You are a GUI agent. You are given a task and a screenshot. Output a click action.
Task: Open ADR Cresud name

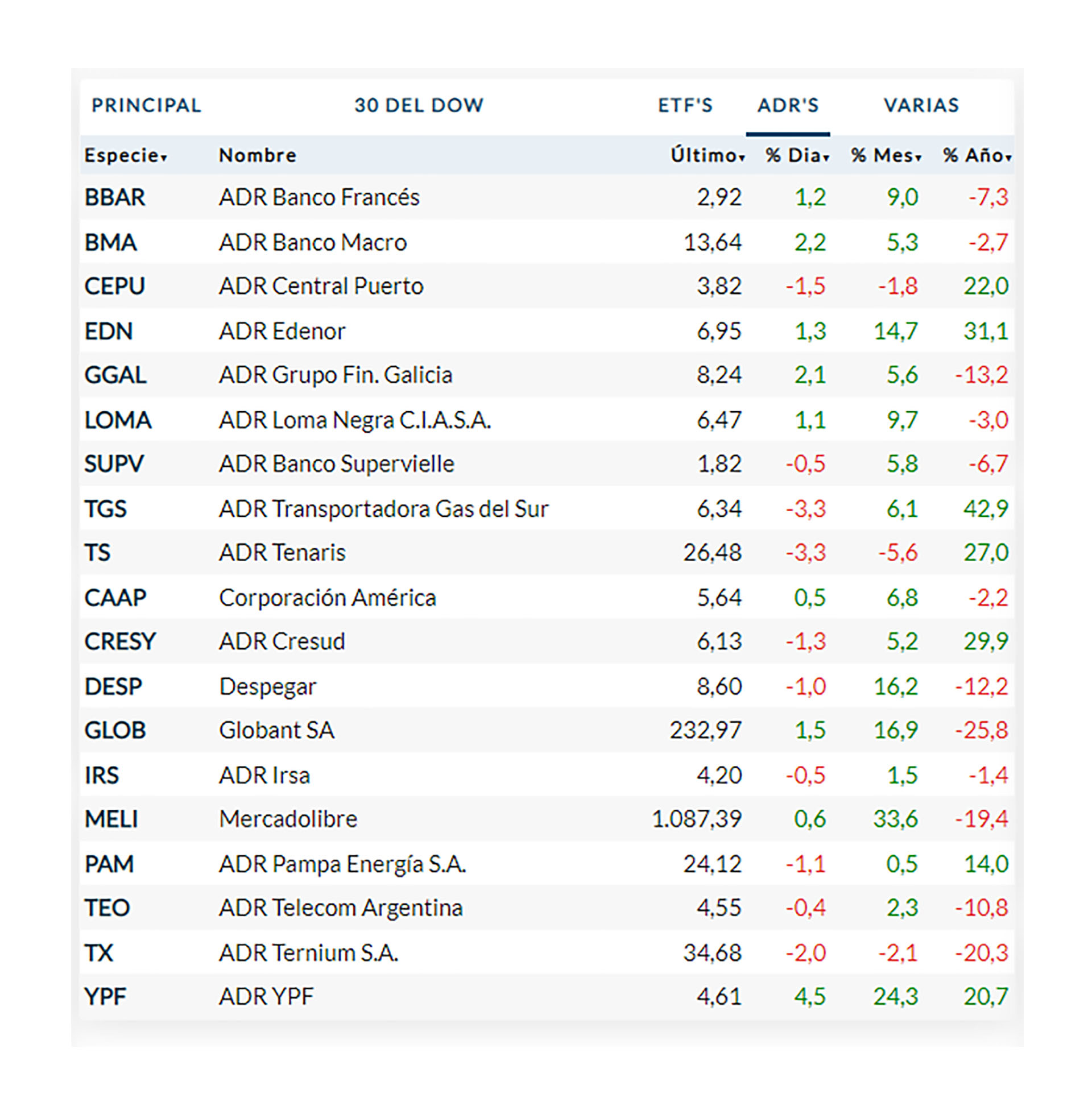(x=282, y=642)
